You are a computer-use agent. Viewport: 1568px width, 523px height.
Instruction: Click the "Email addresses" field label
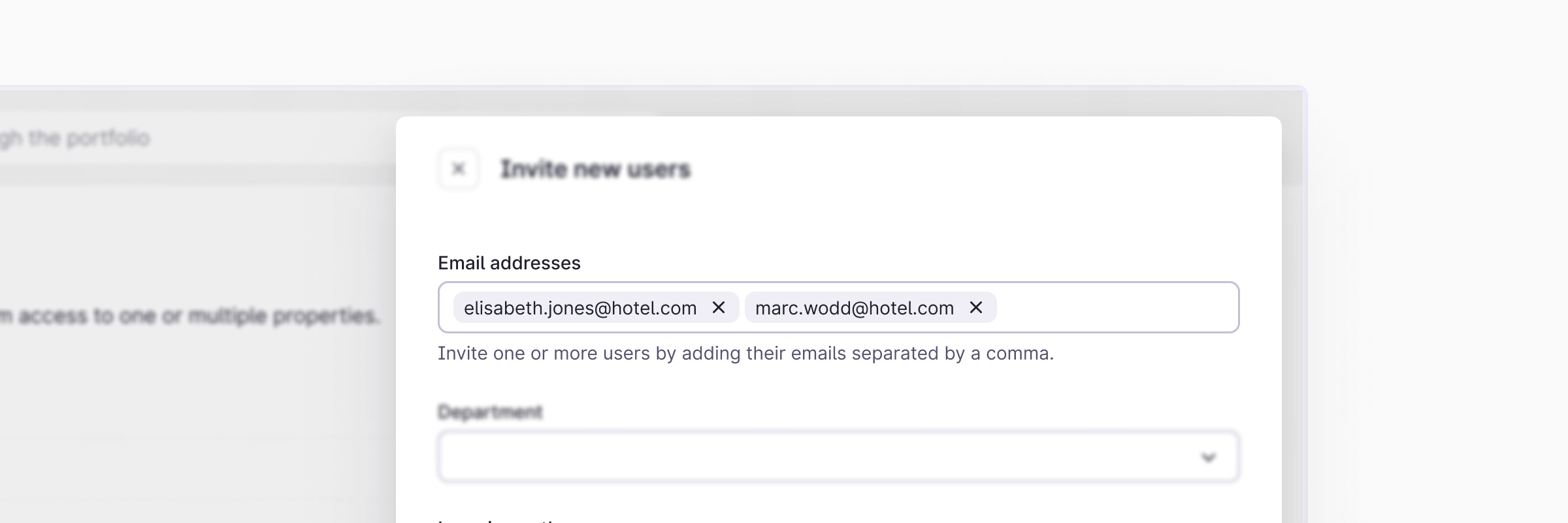(509, 263)
